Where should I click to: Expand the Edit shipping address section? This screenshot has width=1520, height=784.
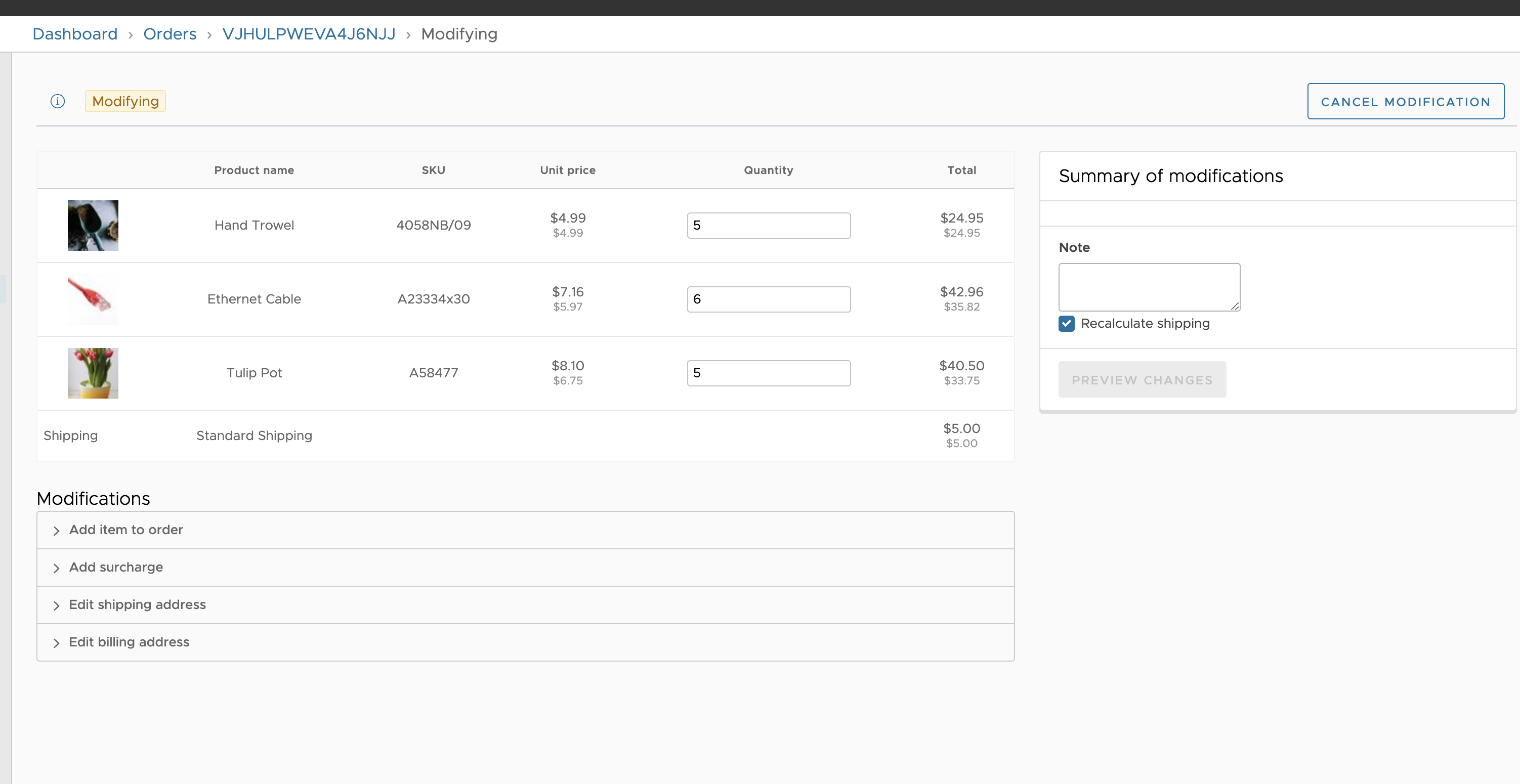point(137,604)
